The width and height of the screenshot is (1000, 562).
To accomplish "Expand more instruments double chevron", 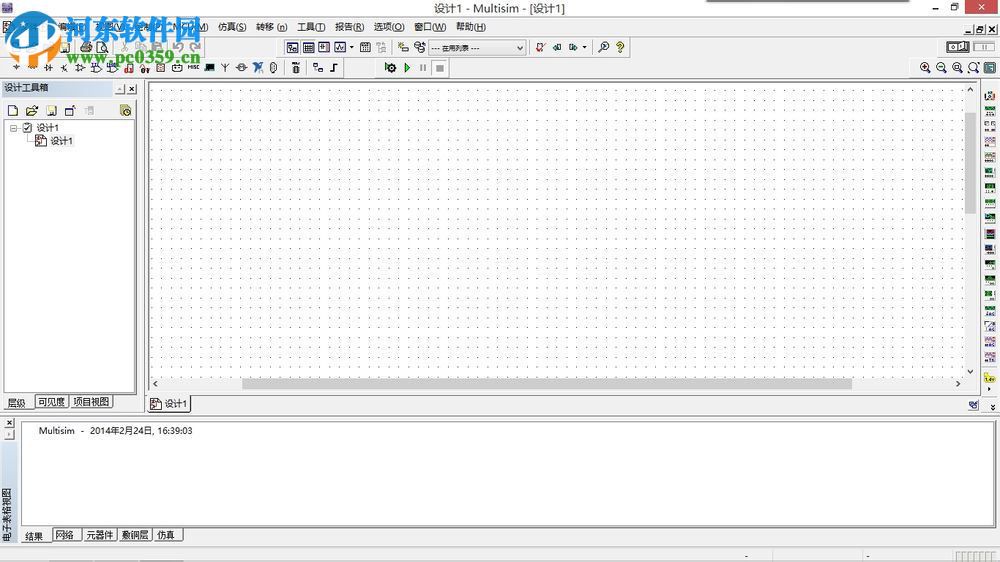I will (x=992, y=406).
